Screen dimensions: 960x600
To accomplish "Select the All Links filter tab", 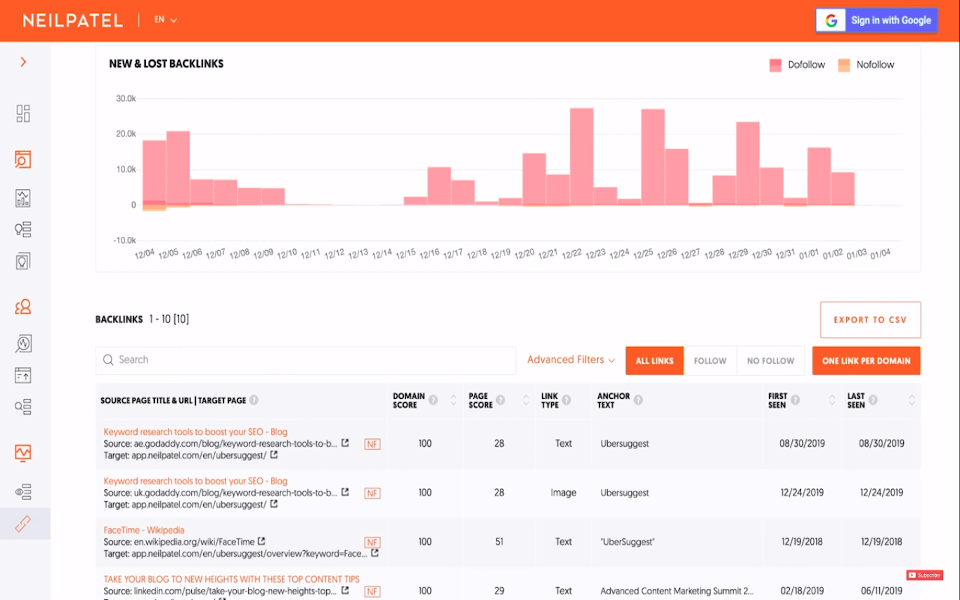I will [x=654, y=361].
